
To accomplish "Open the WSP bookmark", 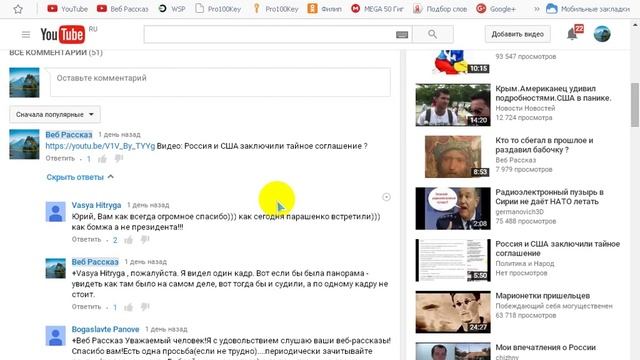I will (x=172, y=9).
